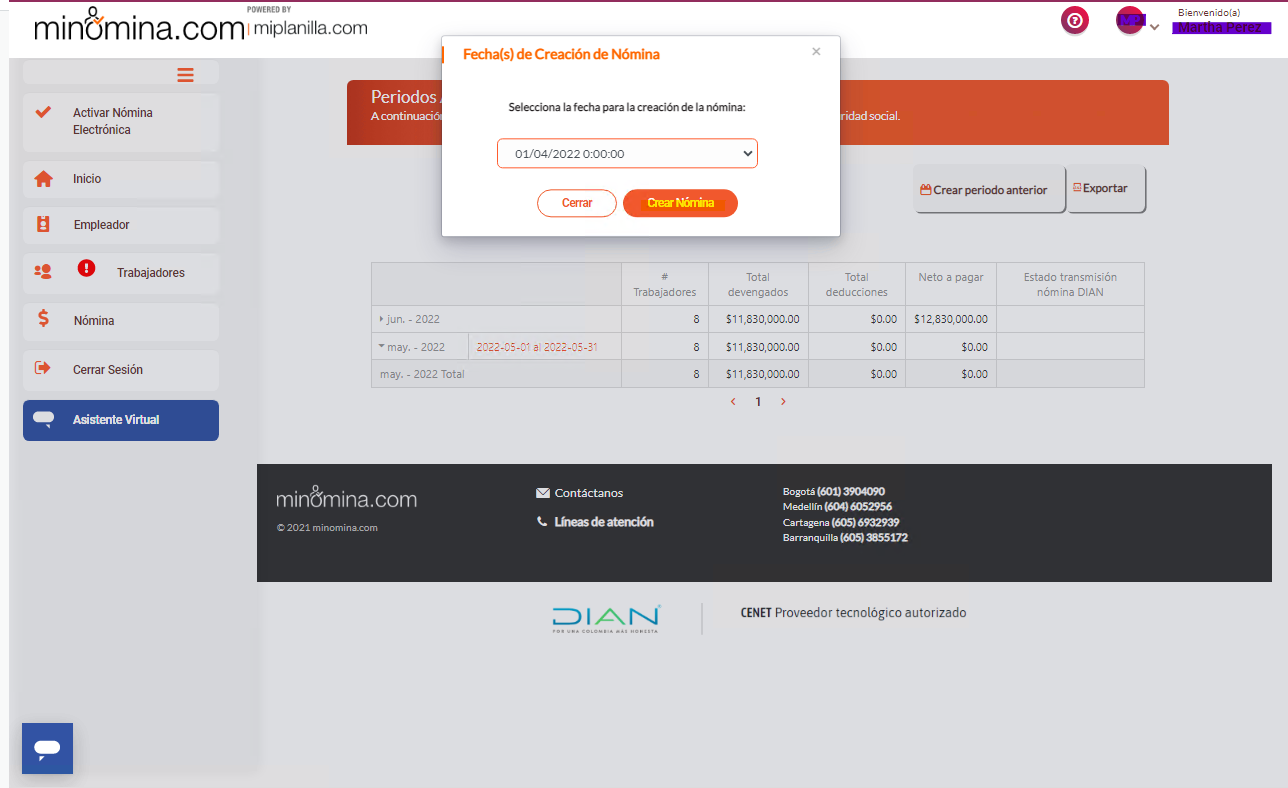Open Empleador section in sidebar
Screen dimensions: 1288x788
(121, 225)
